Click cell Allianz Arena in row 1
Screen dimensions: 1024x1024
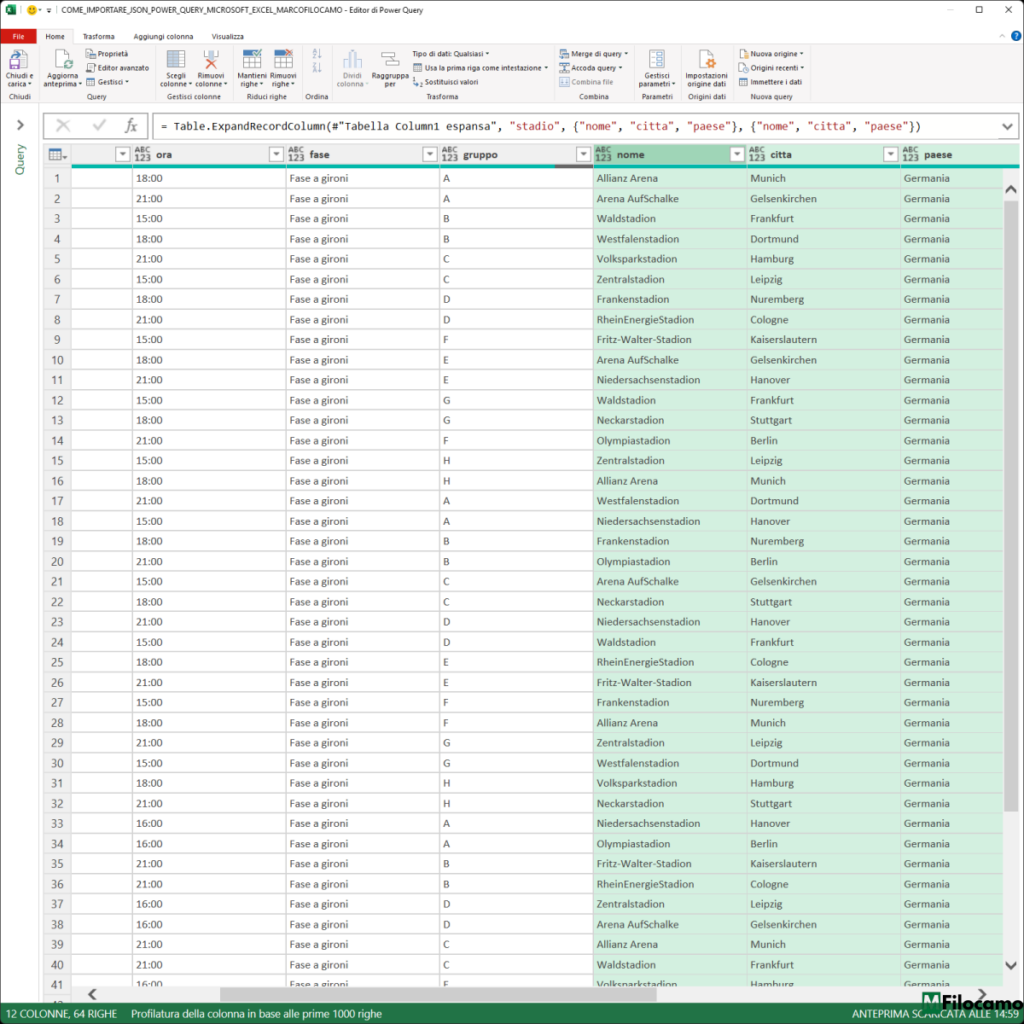pos(669,178)
